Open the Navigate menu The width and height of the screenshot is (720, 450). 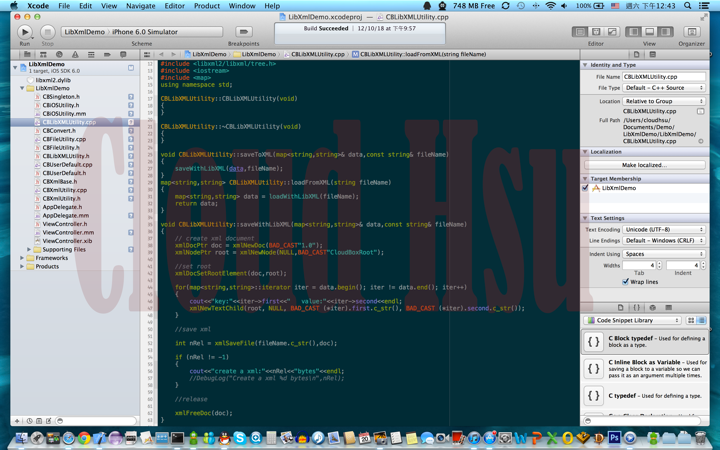click(x=141, y=6)
